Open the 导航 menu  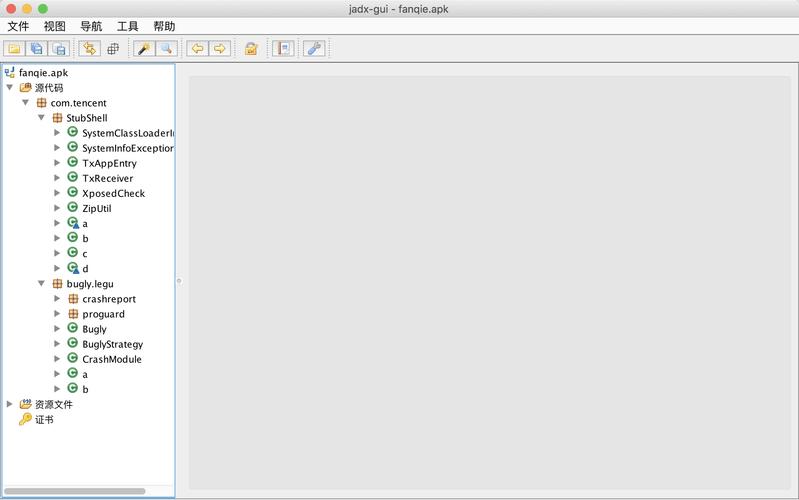91,26
